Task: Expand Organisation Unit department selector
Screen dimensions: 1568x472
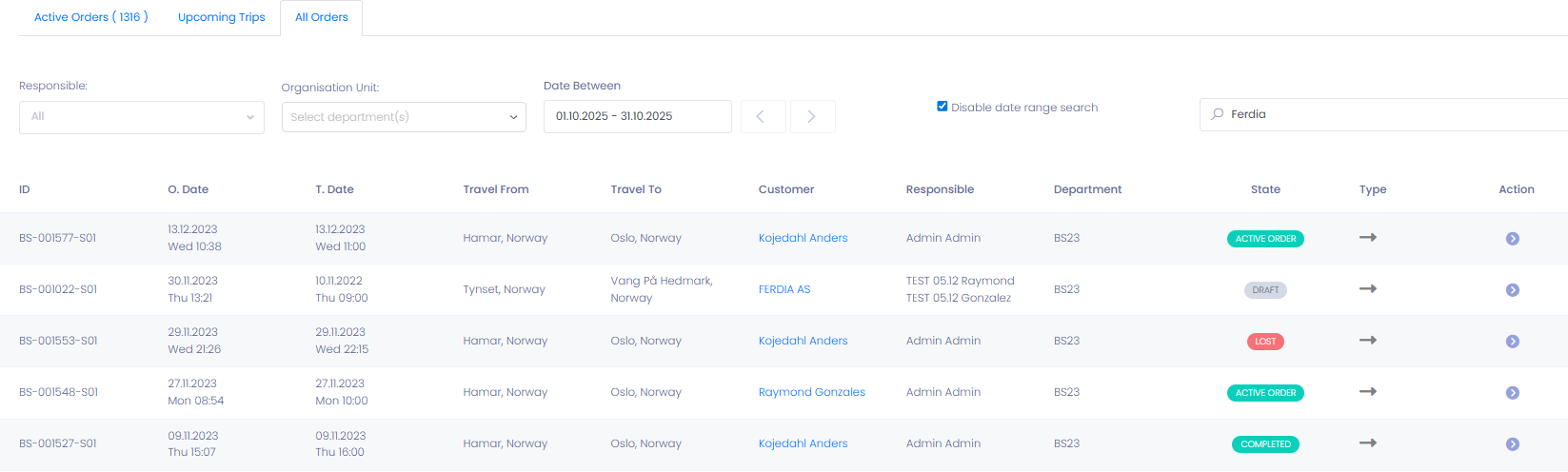Action: click(404, 117)
